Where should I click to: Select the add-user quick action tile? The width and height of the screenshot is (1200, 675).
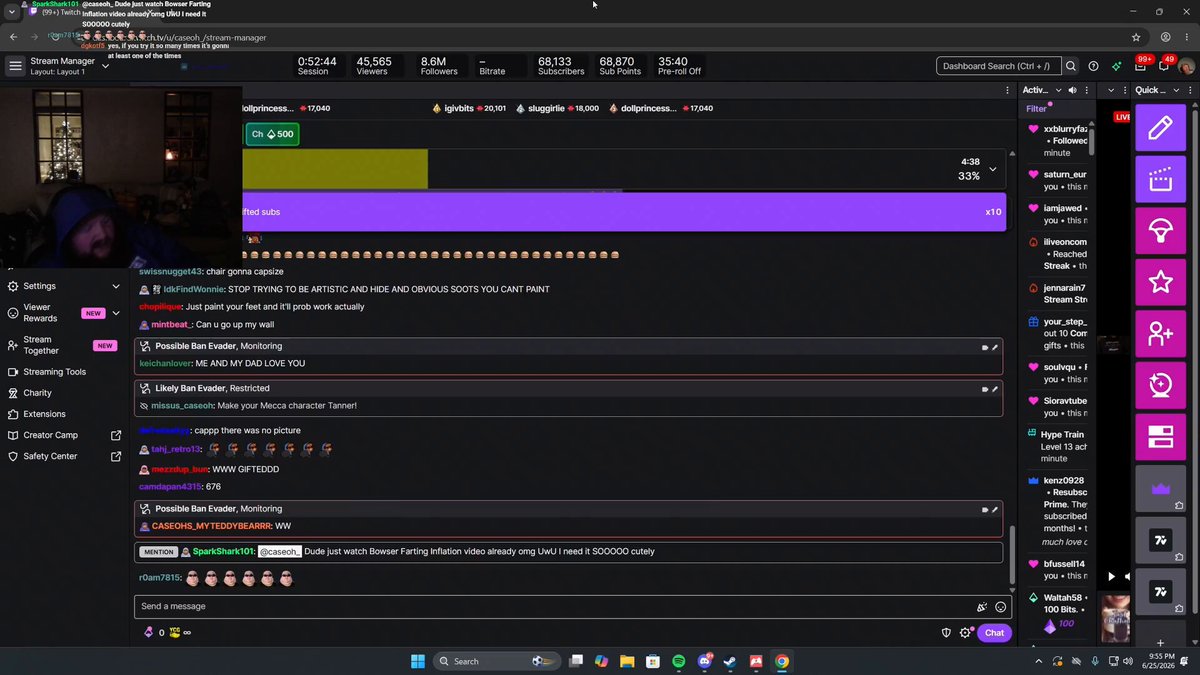click(1160, 335)
